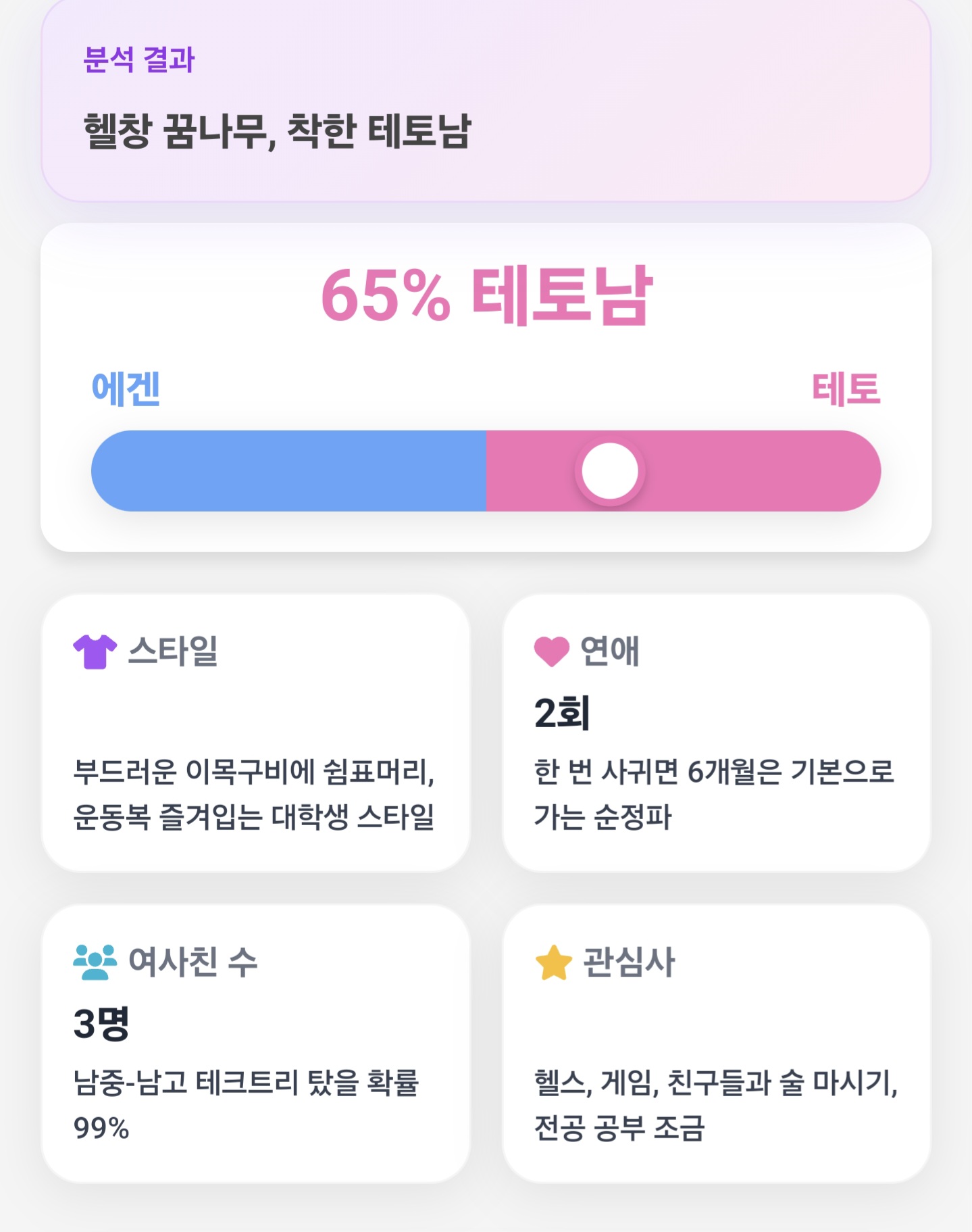Open the 분석 결과 header card
The image size is (972, 1232).
(x=486, y=99)
